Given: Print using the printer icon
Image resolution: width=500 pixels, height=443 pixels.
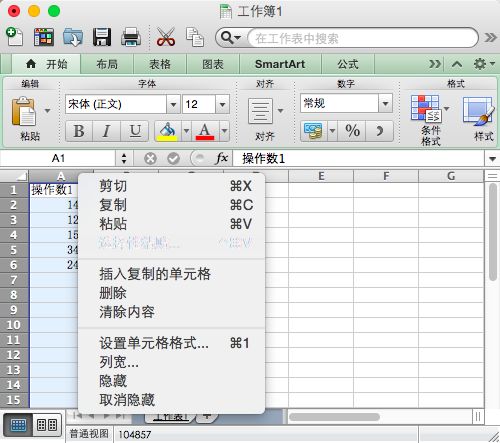Looking at the screenshot, I should (131, 37).
